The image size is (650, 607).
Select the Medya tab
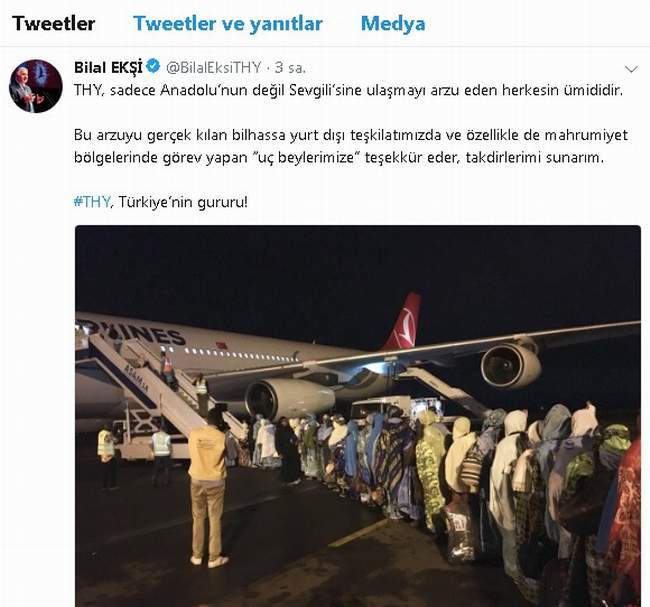[393, 23]
